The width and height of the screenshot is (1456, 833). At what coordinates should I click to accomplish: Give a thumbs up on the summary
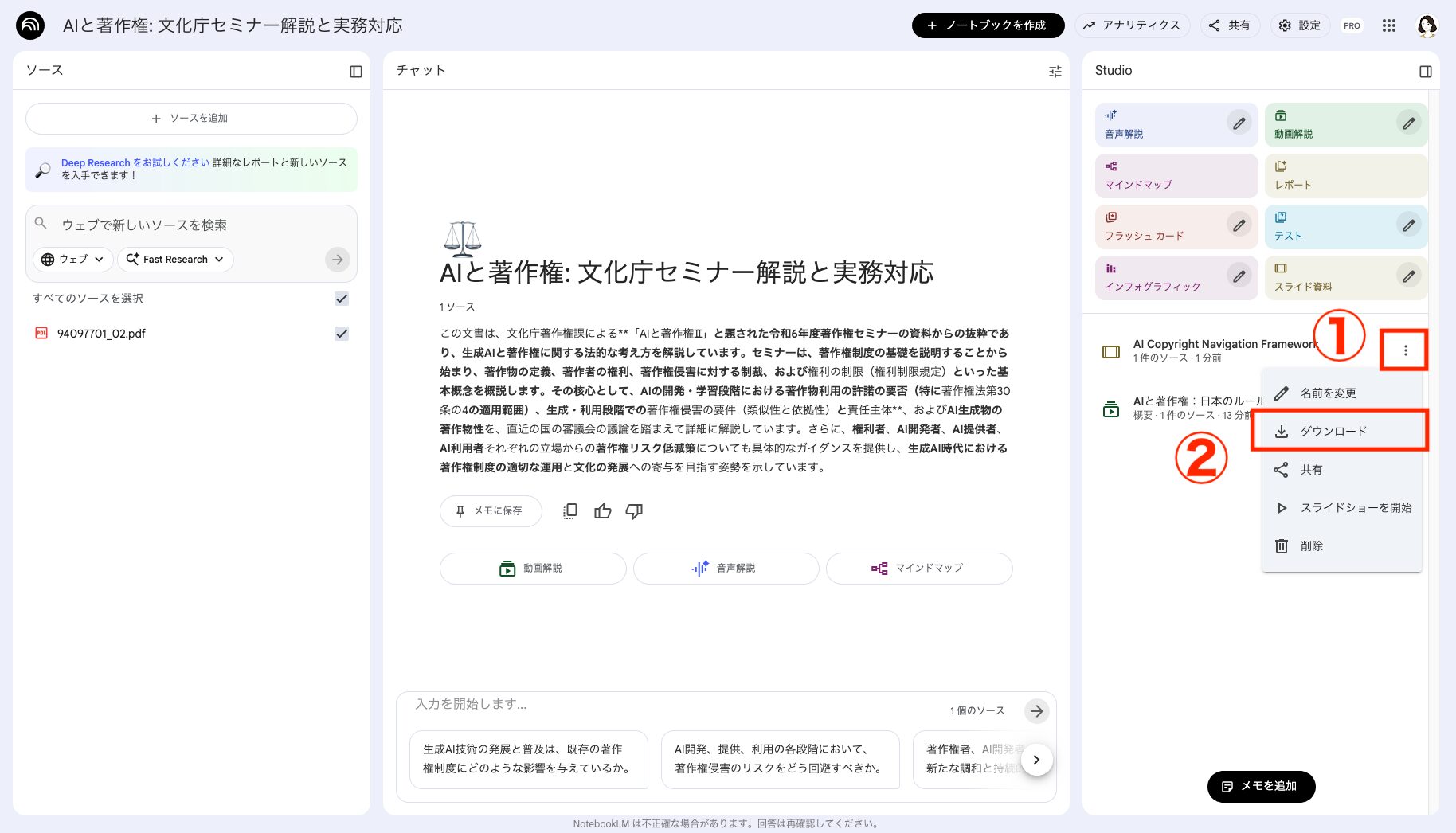tap(602, 510)
